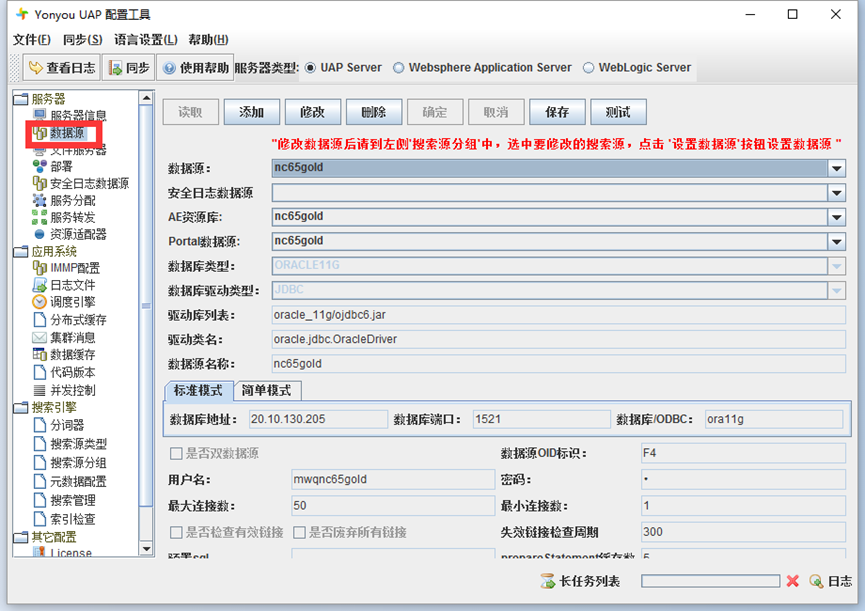Click the 分词器 document icon
Screen dimensions: 865x611
pos(39,425)
